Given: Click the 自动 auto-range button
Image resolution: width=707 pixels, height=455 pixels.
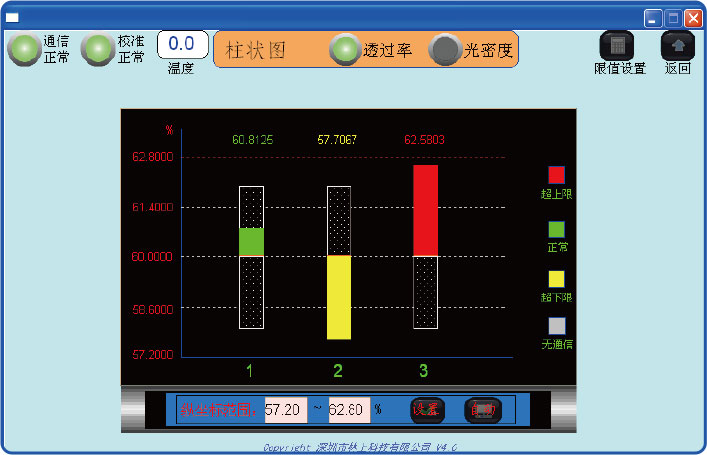Looking at the screenshot, I should point(483,410).
